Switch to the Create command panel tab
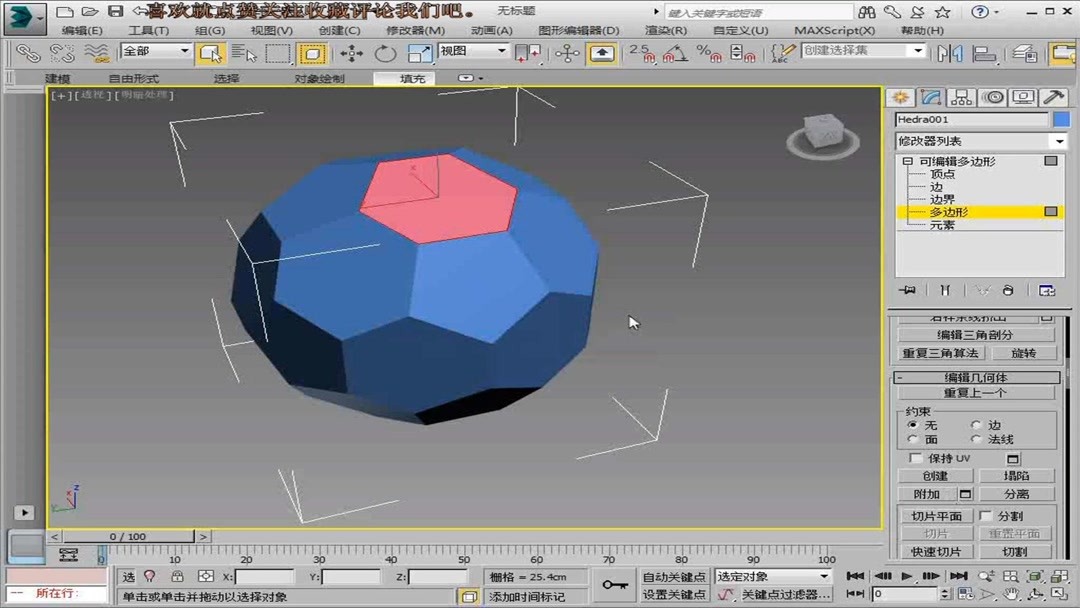 click(899, 96)
